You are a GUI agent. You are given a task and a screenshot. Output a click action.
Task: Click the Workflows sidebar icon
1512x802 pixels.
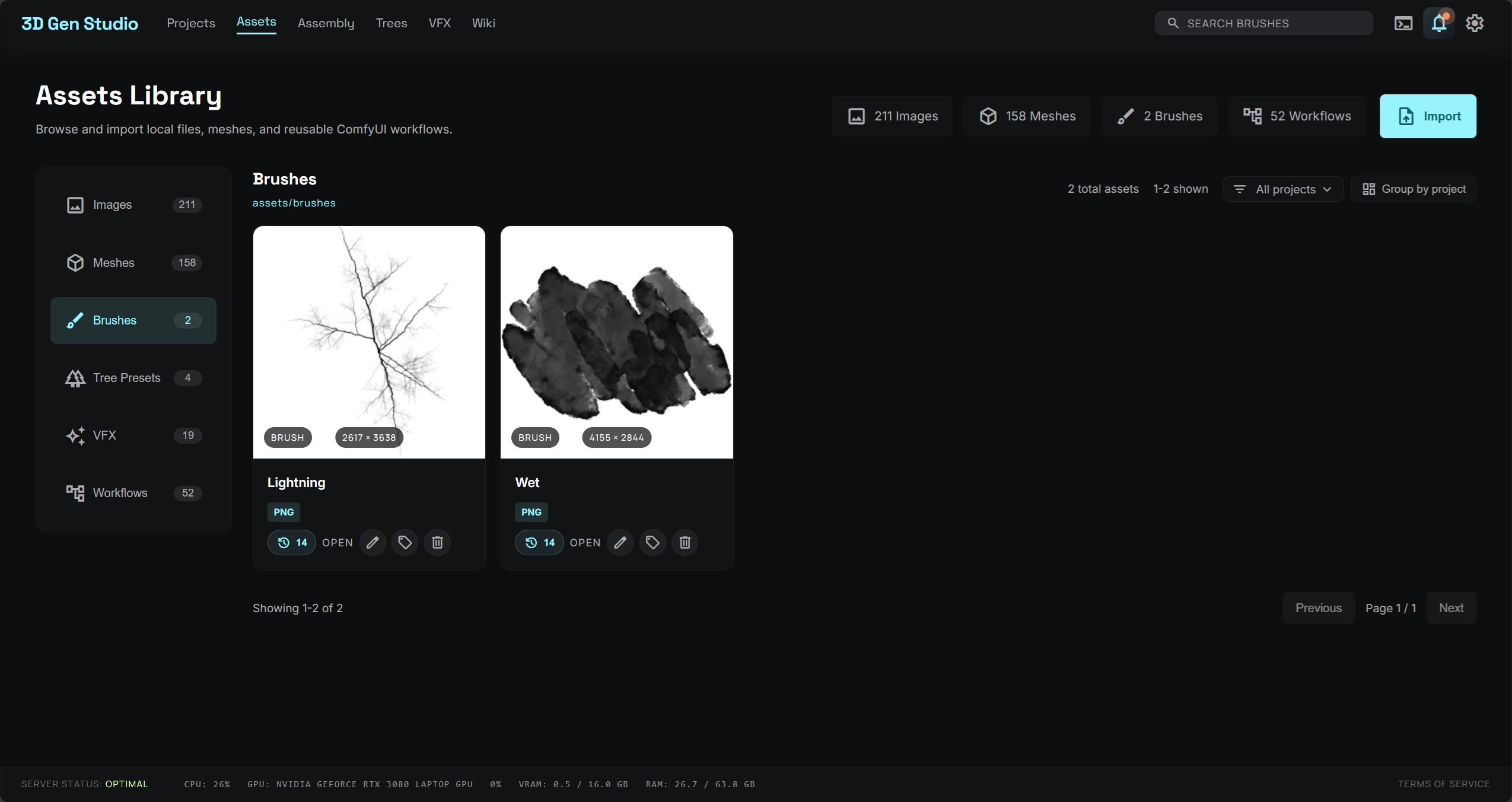click(x=75, y=493)
